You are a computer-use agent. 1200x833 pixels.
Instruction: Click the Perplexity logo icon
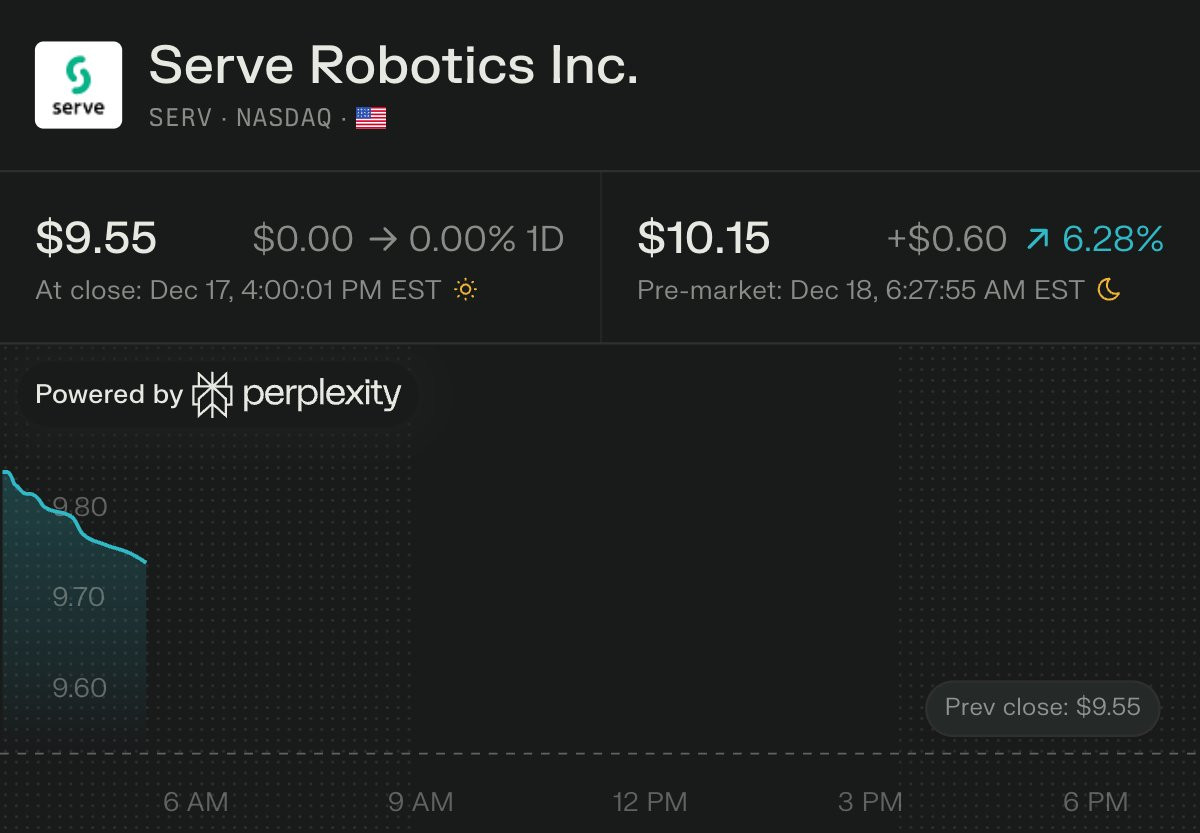[212, 394]
